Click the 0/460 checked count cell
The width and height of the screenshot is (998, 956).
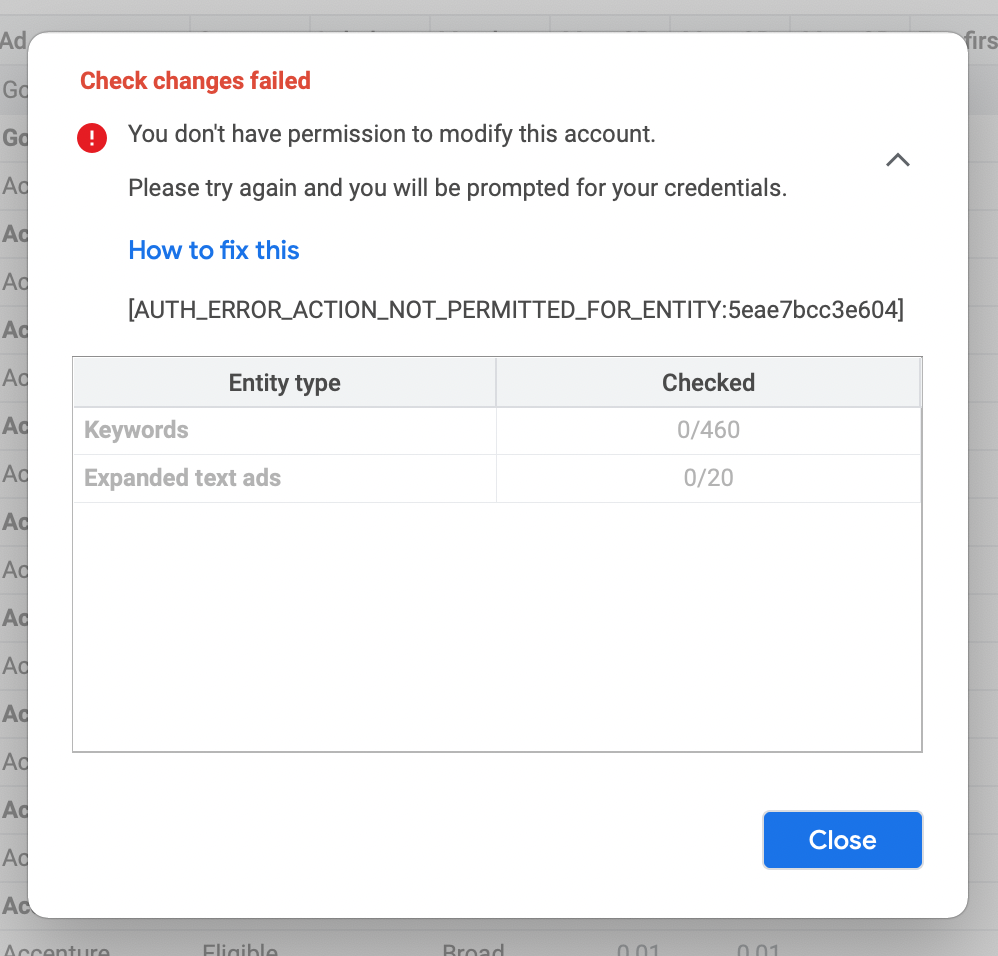pyautogui.click(x=708, y=430)
